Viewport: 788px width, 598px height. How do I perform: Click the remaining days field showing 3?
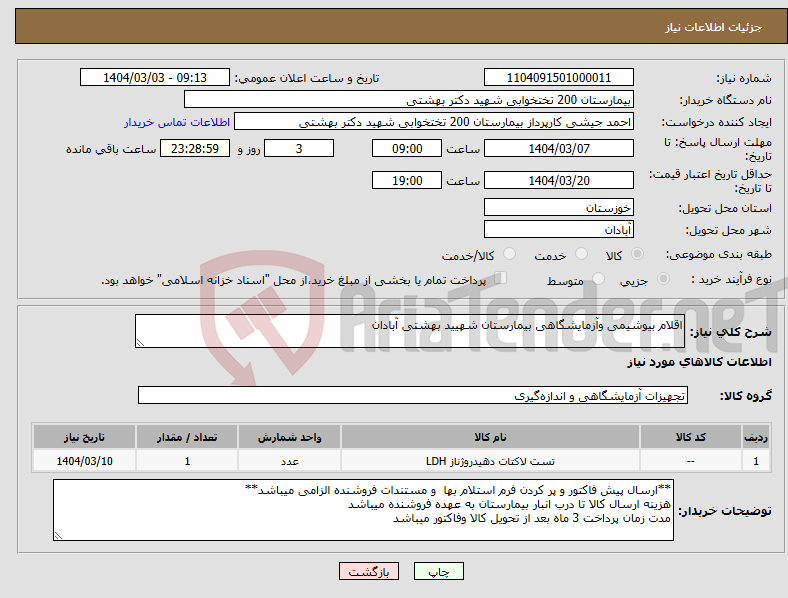coord(299,148)
